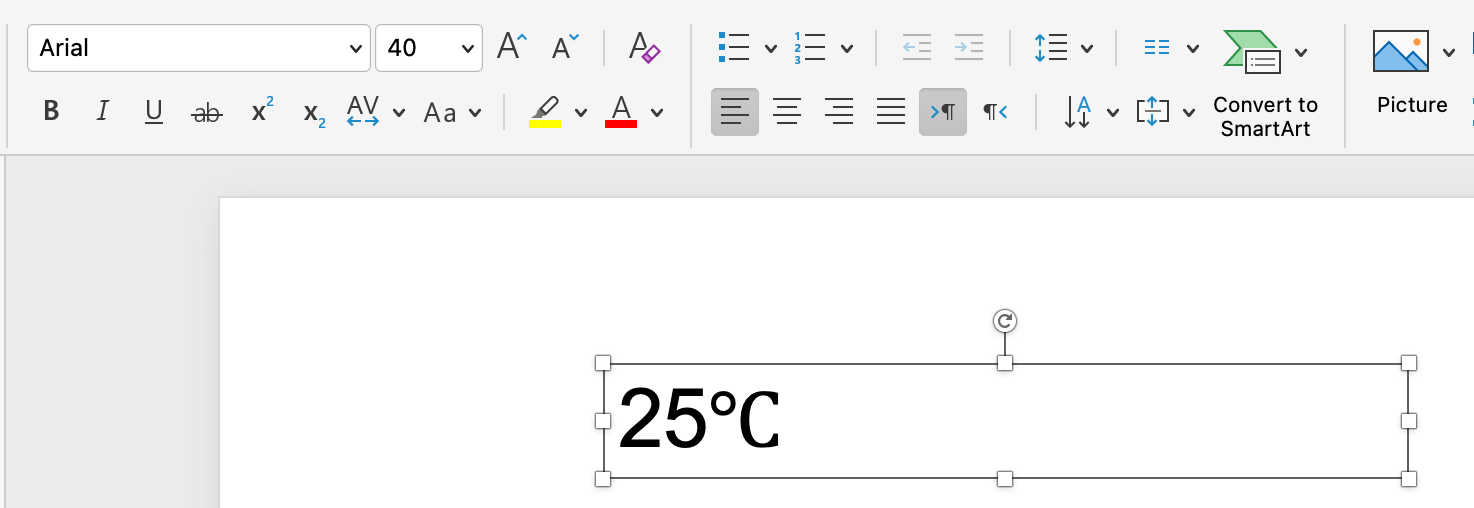Viewport: 1474px width, 508px height.
Task: Expand the font color options arrow
Action: [657, 113]
